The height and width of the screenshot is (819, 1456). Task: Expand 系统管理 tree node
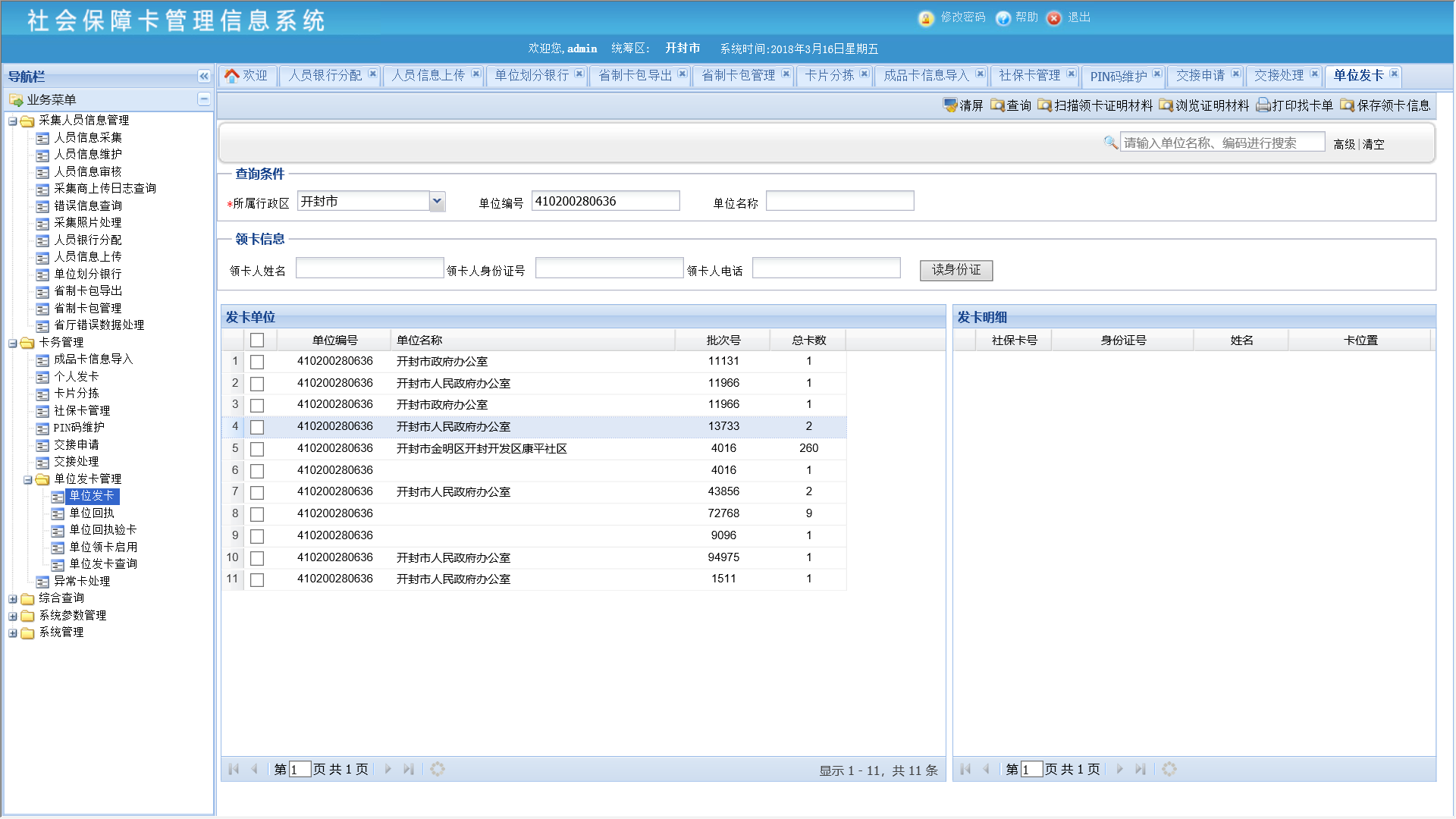tap(13, 633)
